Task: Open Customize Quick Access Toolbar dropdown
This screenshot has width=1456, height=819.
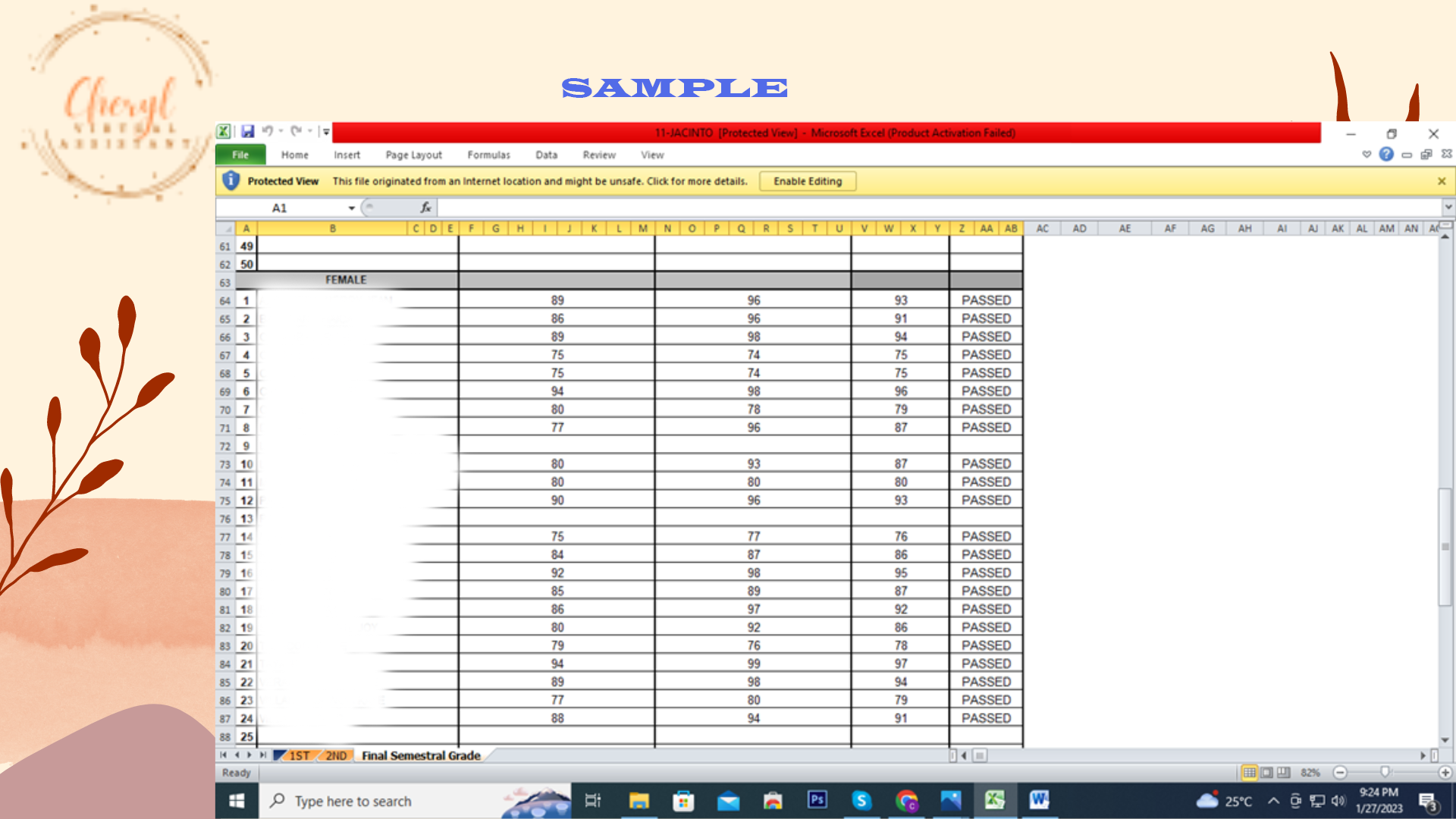Action: [326, 132]
